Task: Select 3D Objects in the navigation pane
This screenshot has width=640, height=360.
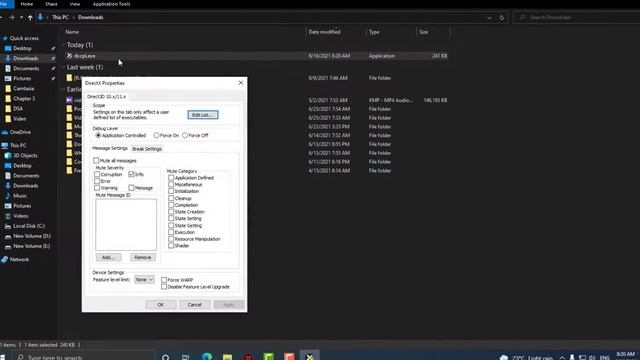Action: click(x=25, y=156)
